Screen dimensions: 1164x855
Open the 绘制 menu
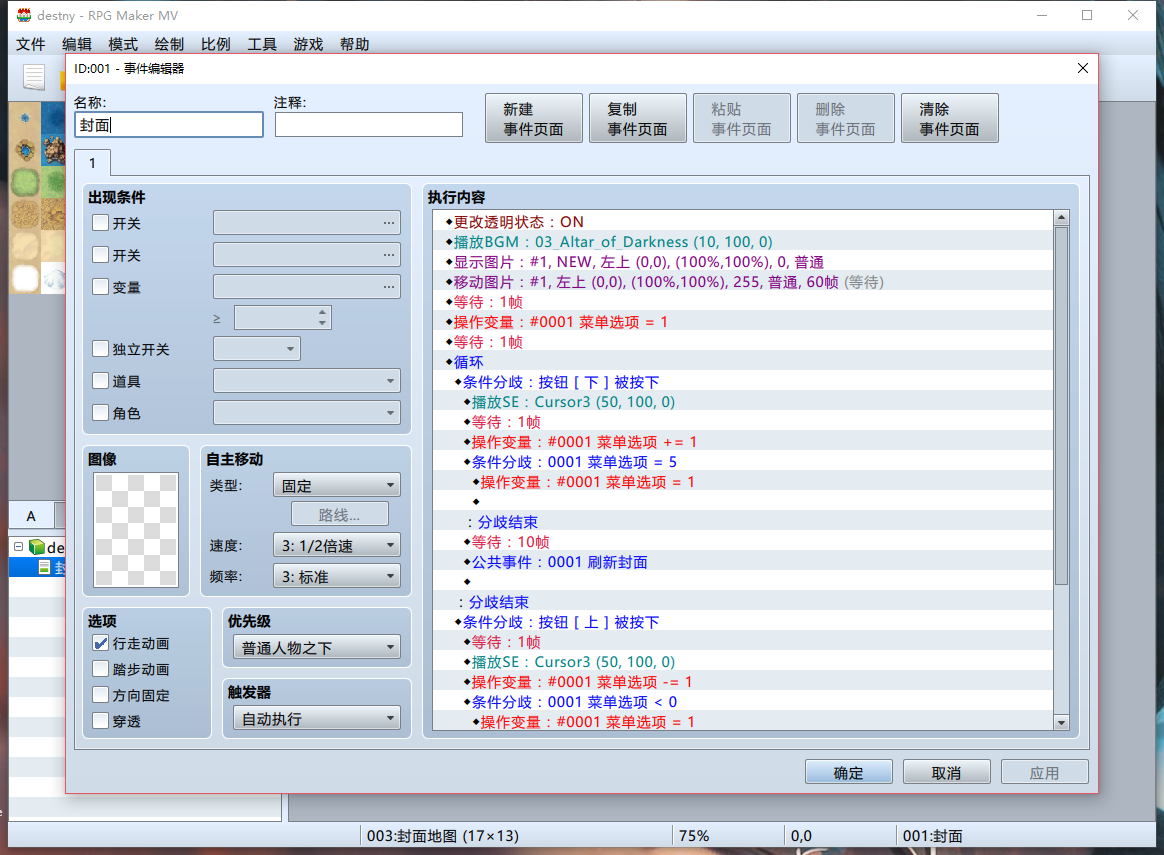tap(169, 45)
